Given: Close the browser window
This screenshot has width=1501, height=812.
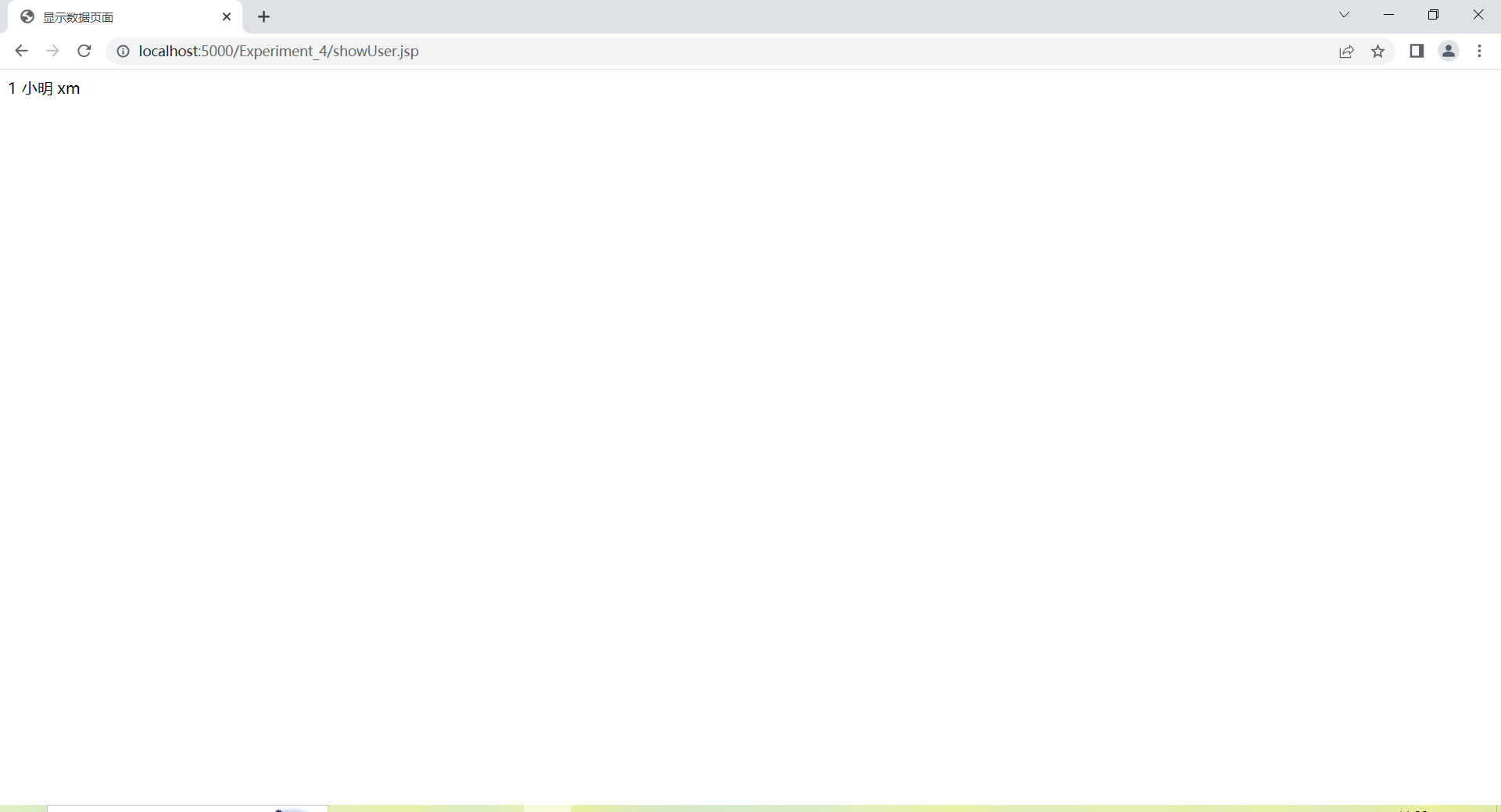Looking at the screenshot, I should tap(1478, 15).
